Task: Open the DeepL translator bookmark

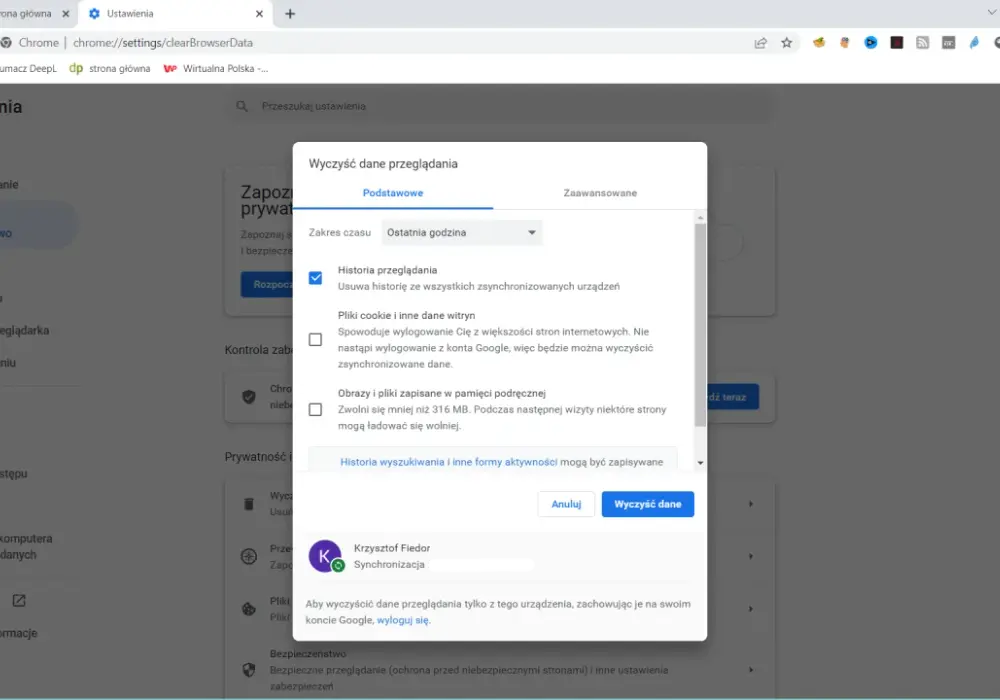Action: pyautogui.click(x=29, y=68)
